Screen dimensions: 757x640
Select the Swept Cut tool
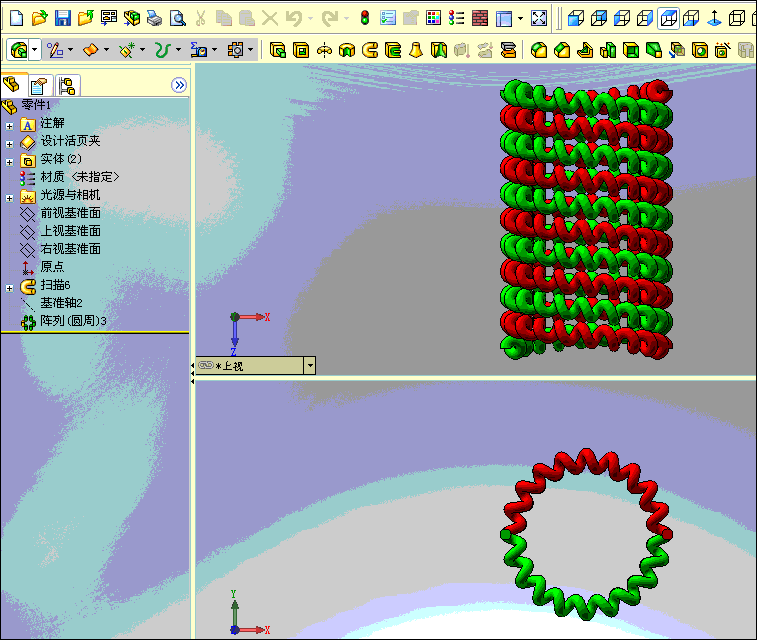click(x=393, y=50)
